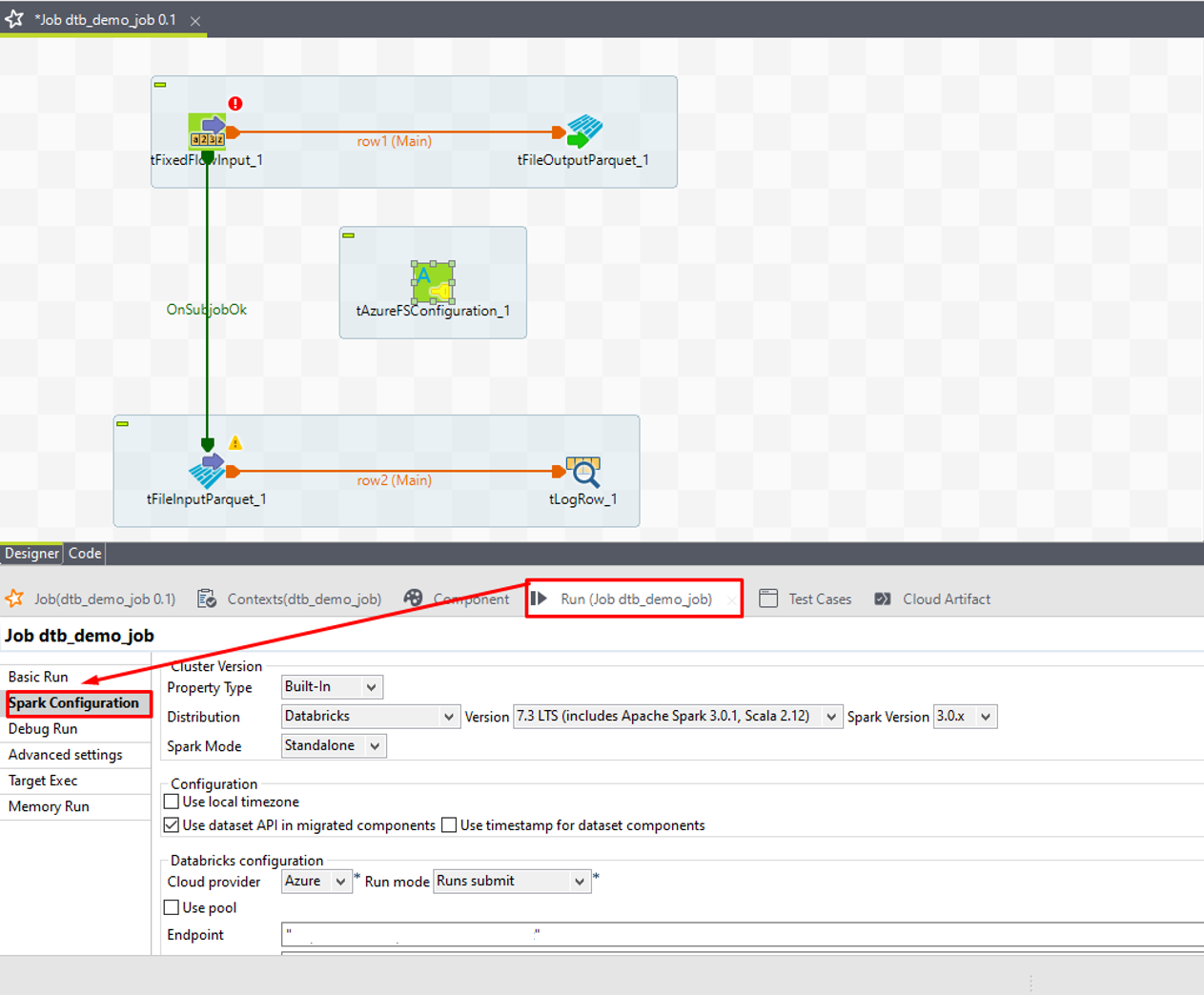Click the Component palette icon
The width and height of the screenshot is (1204, 995).
(413, 598)
